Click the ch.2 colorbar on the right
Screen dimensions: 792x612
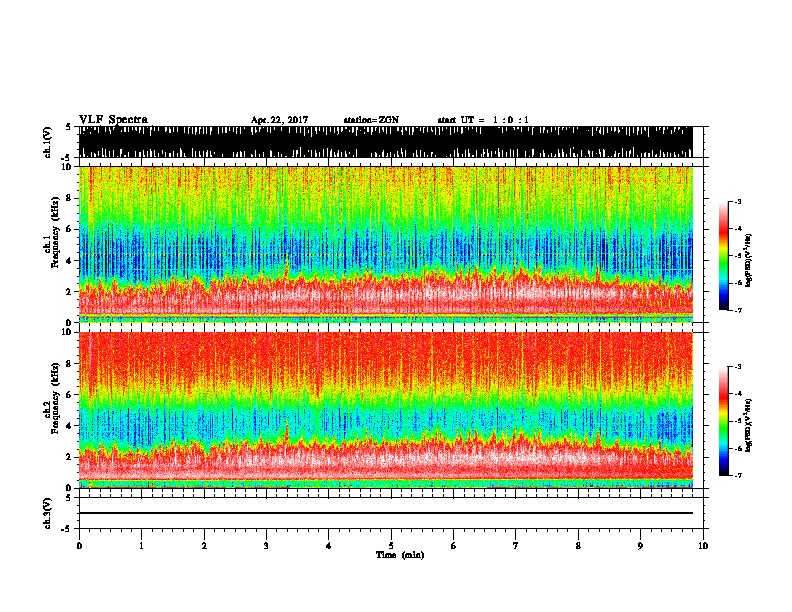click(723, 421)
